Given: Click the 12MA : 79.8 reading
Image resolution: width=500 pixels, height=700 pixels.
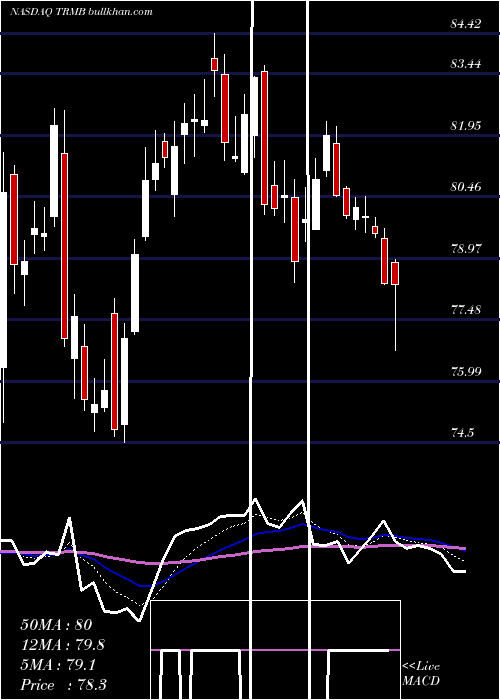Looking at the screenshot, I should point(63,645).
